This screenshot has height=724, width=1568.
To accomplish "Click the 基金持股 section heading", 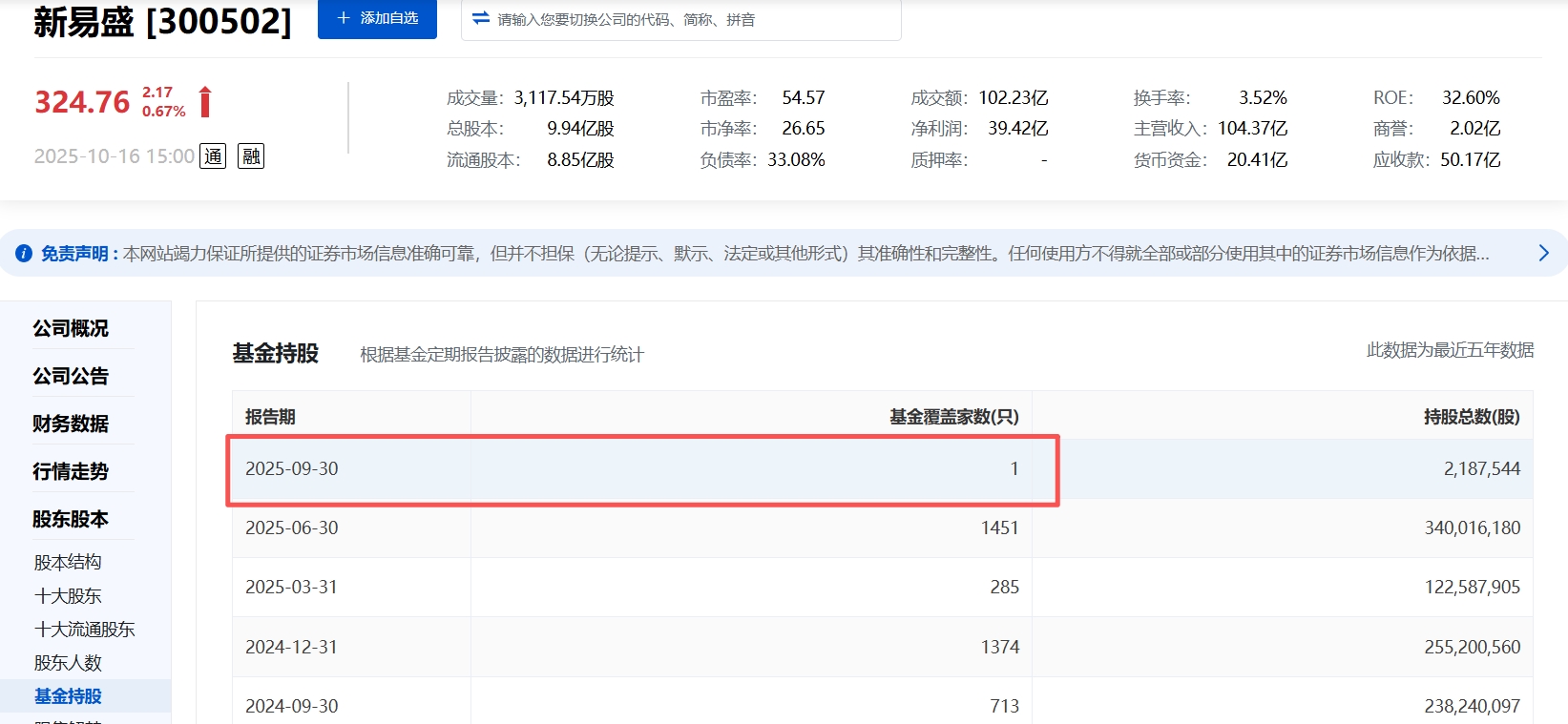I will tap(276, 353).
